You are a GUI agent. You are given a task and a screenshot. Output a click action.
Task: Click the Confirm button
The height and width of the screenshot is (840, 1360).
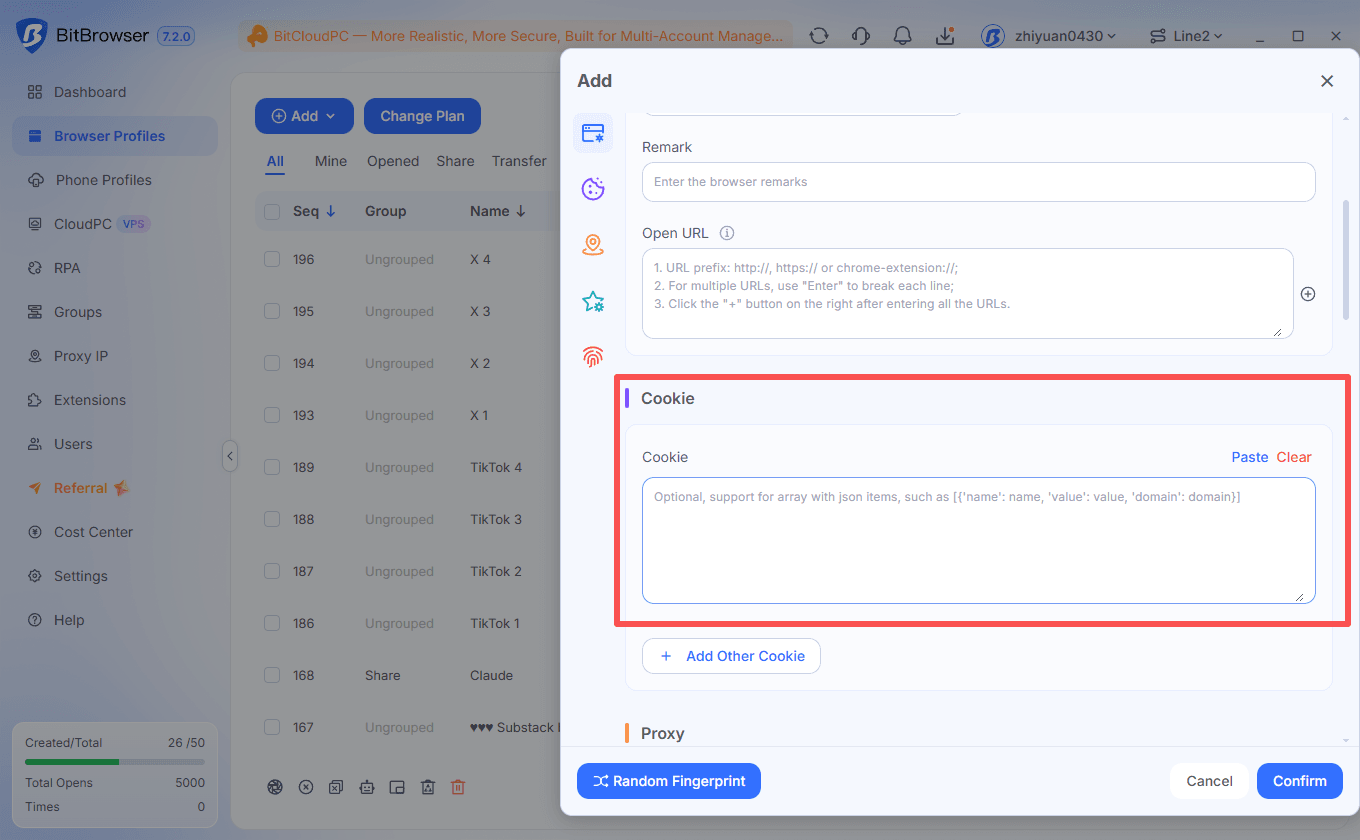point(1300,781)
